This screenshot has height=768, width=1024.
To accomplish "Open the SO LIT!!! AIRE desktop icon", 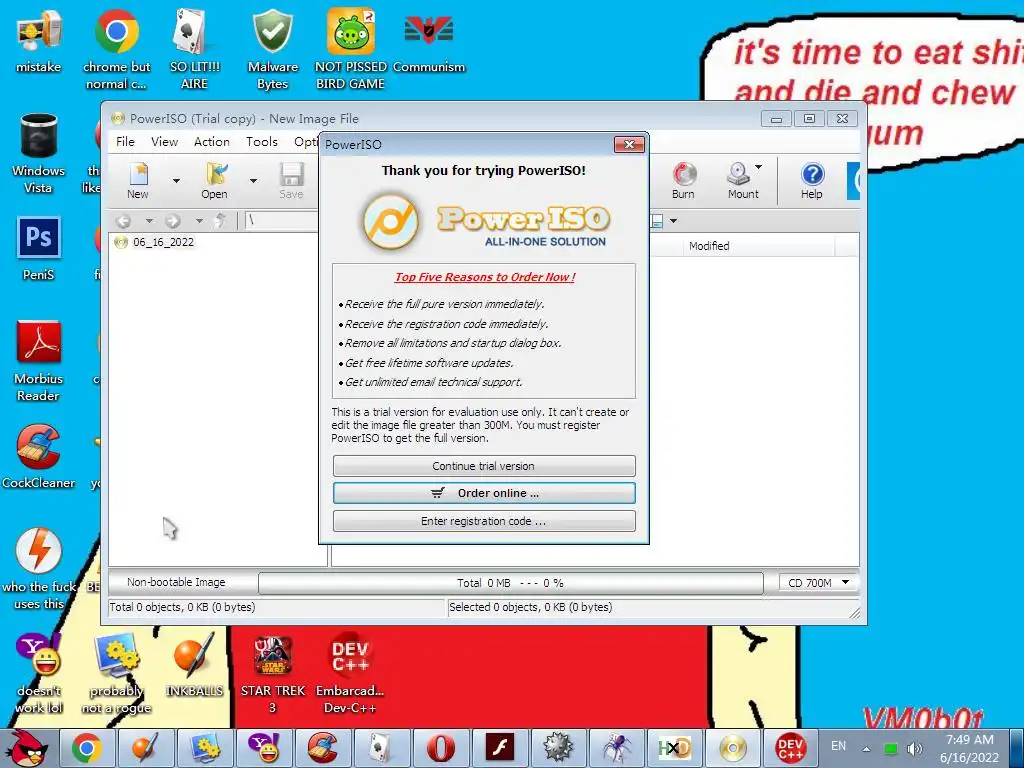I will [x=195, y=49].
